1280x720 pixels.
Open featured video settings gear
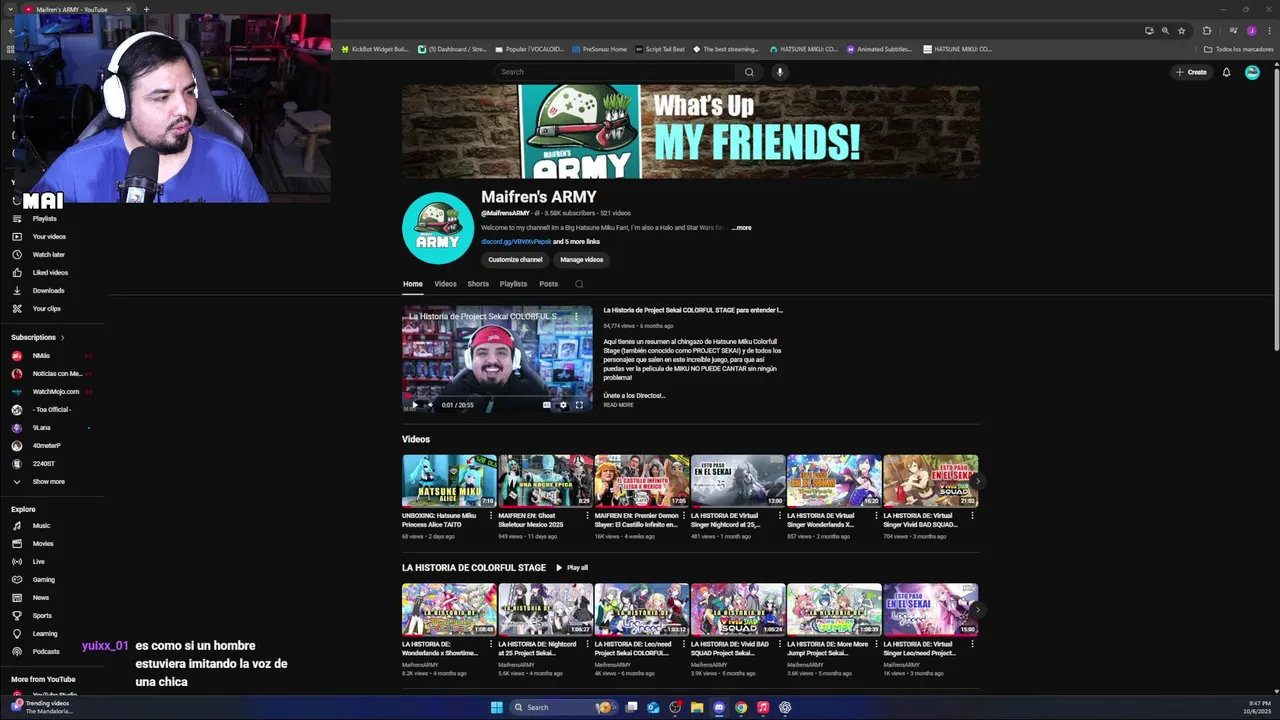pyautogui.click(x=563, y=405)
